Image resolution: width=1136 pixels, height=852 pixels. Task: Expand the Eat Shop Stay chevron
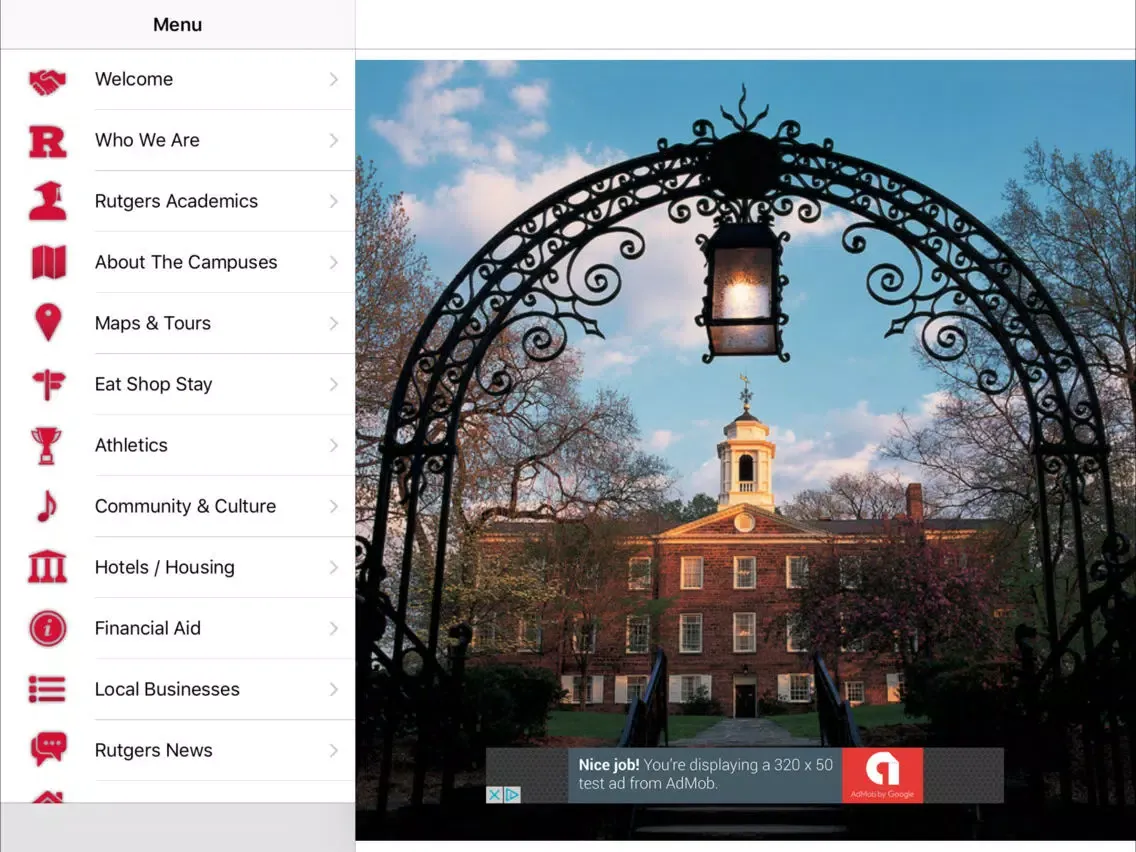coord(334,384)
